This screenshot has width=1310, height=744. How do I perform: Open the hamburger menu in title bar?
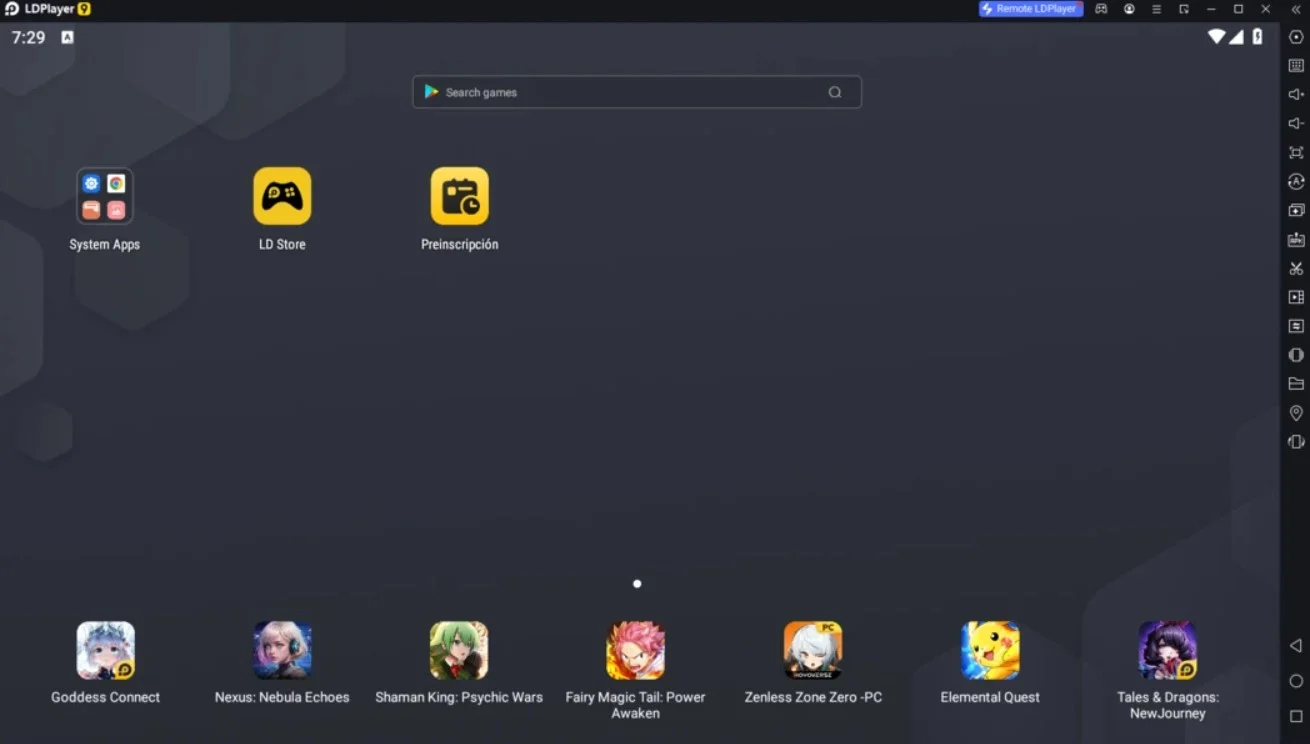click(1156, 9)
